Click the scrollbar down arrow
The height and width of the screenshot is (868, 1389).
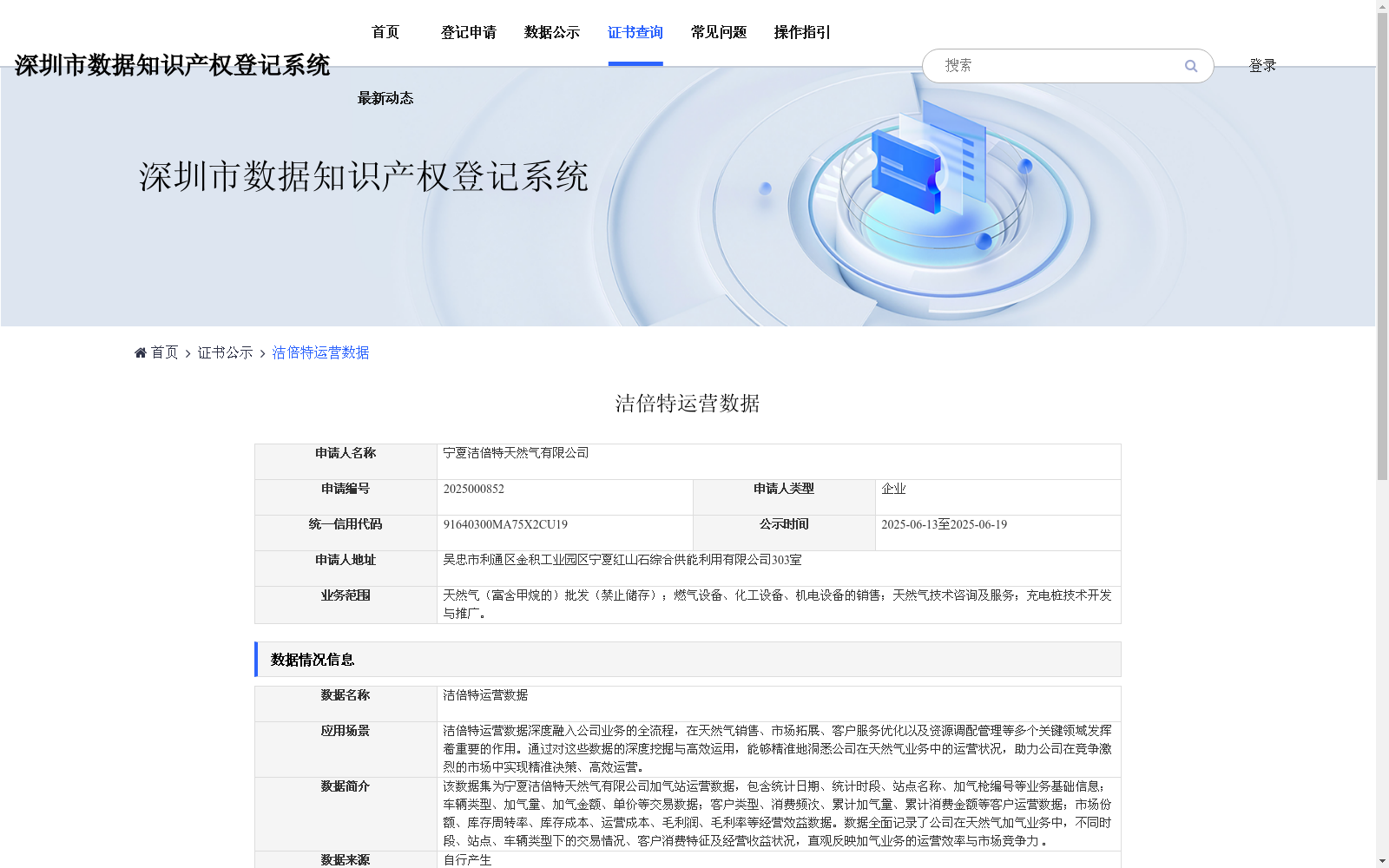(1381, 862)
